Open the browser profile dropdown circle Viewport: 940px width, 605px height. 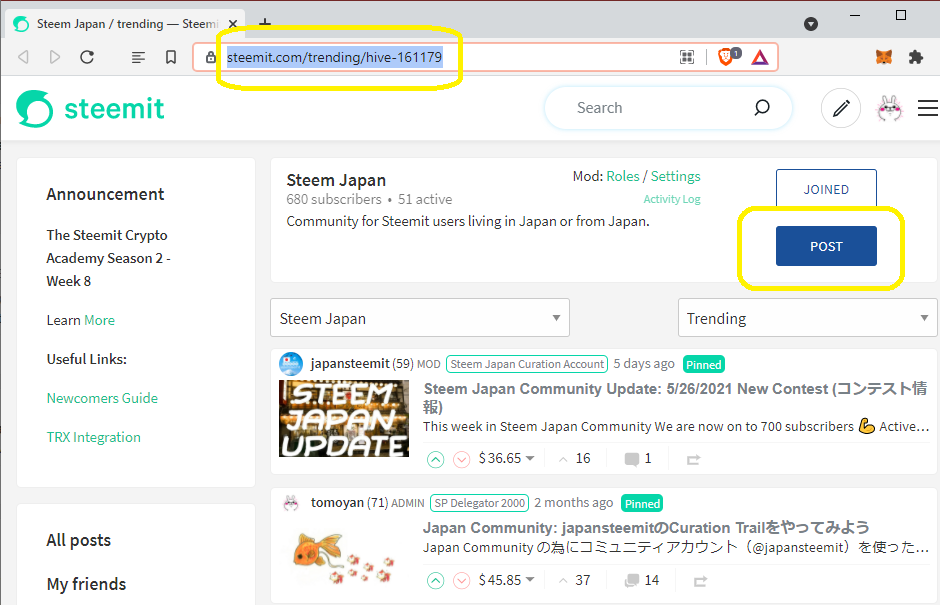click(x=811, y=24)
